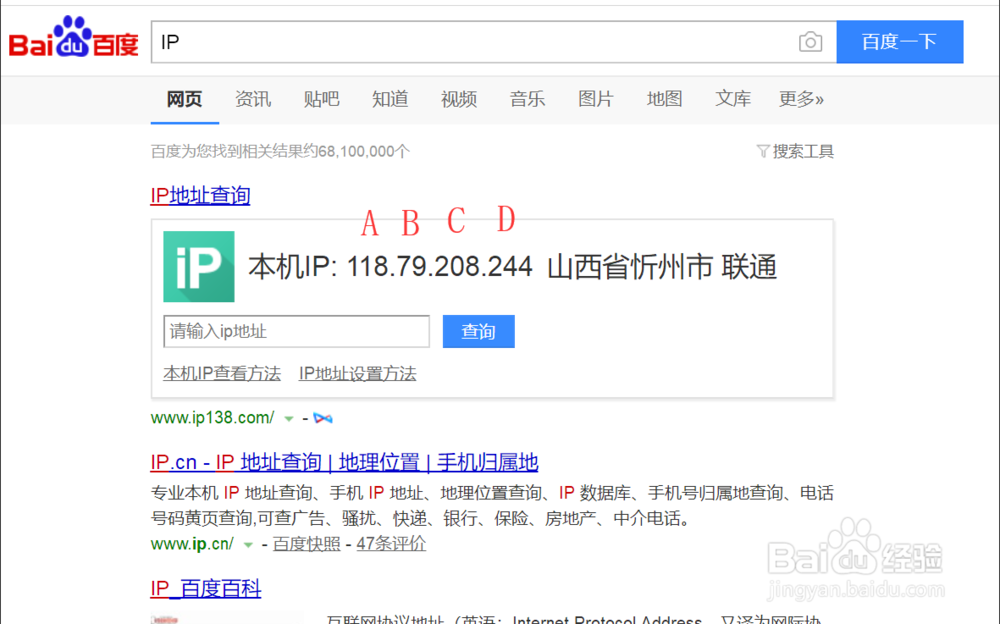Expand dropdown arrow next to www.ip138.com

(x=289, y=419)
